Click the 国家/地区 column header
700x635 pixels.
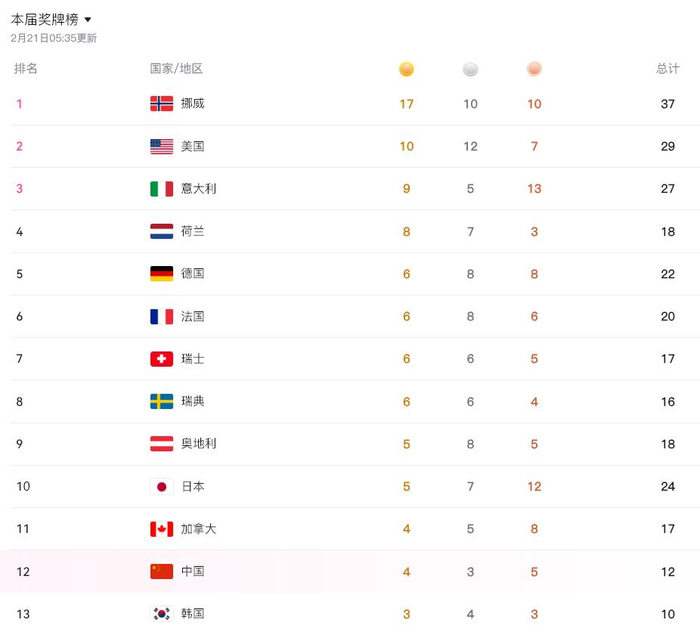[176, 68]
